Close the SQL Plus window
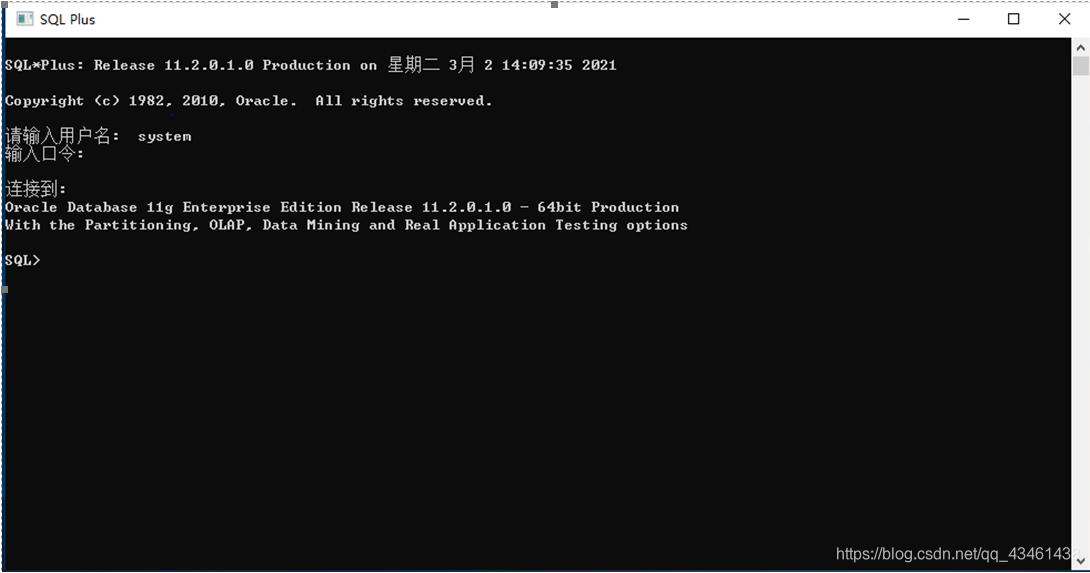1090x573 pixels. tap(1064, 19)
